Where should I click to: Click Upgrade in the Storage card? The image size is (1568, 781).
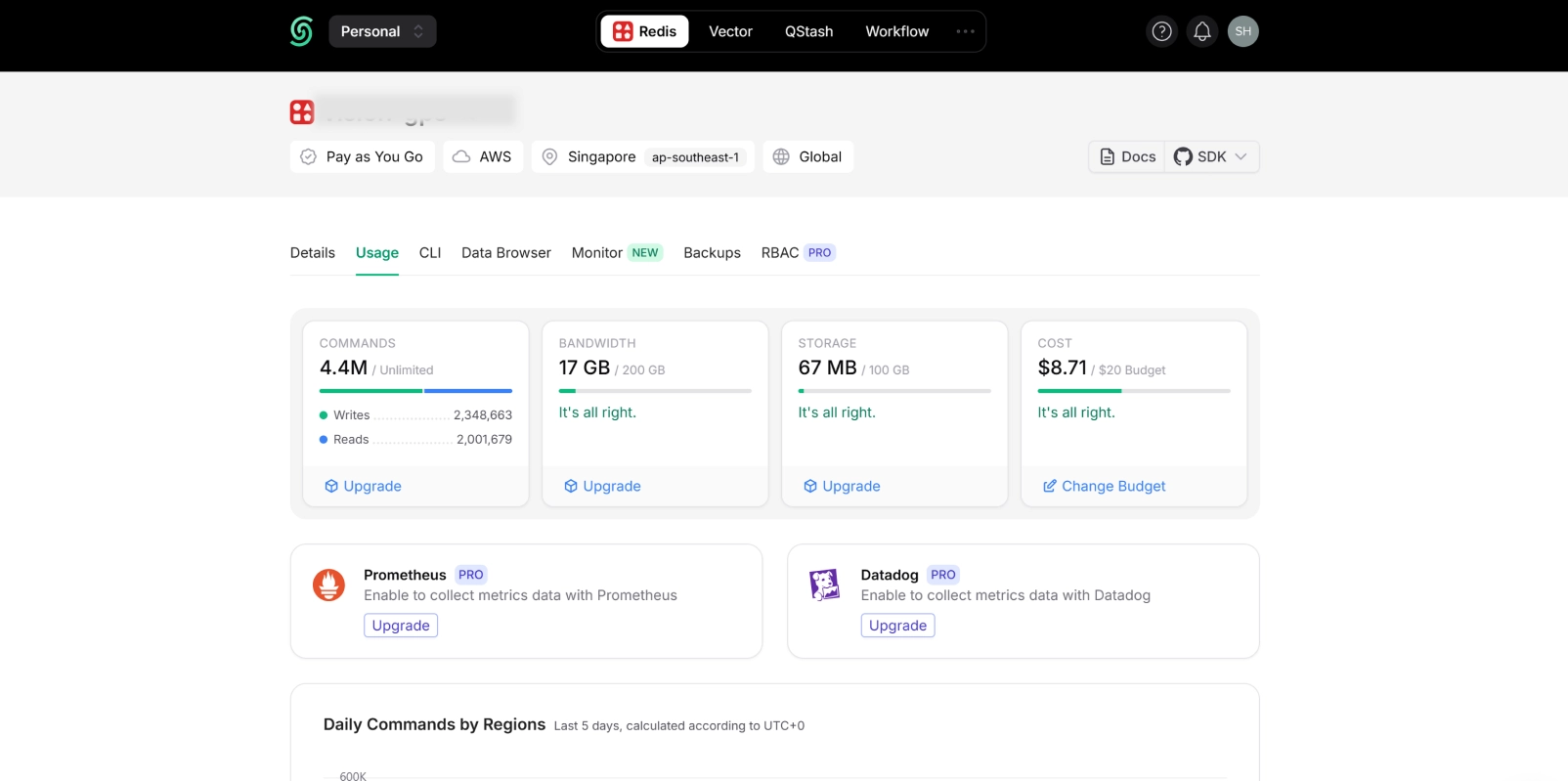[842, 486]
